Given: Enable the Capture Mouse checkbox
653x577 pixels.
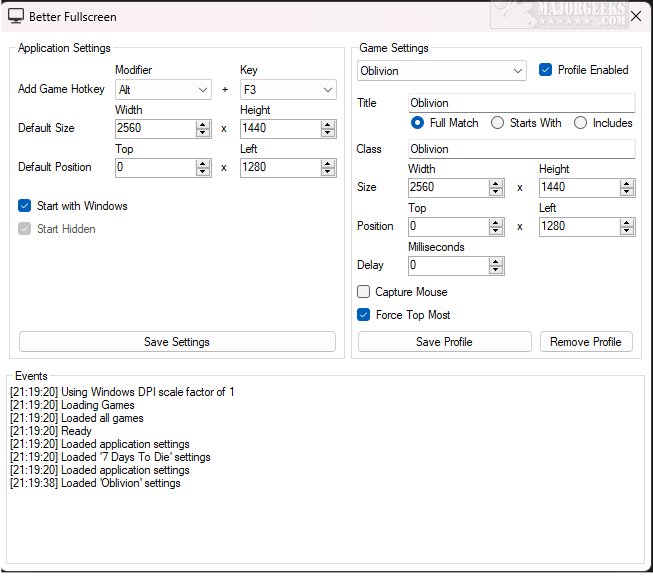Looking at the screenshot, I should (x=365, y=292).
